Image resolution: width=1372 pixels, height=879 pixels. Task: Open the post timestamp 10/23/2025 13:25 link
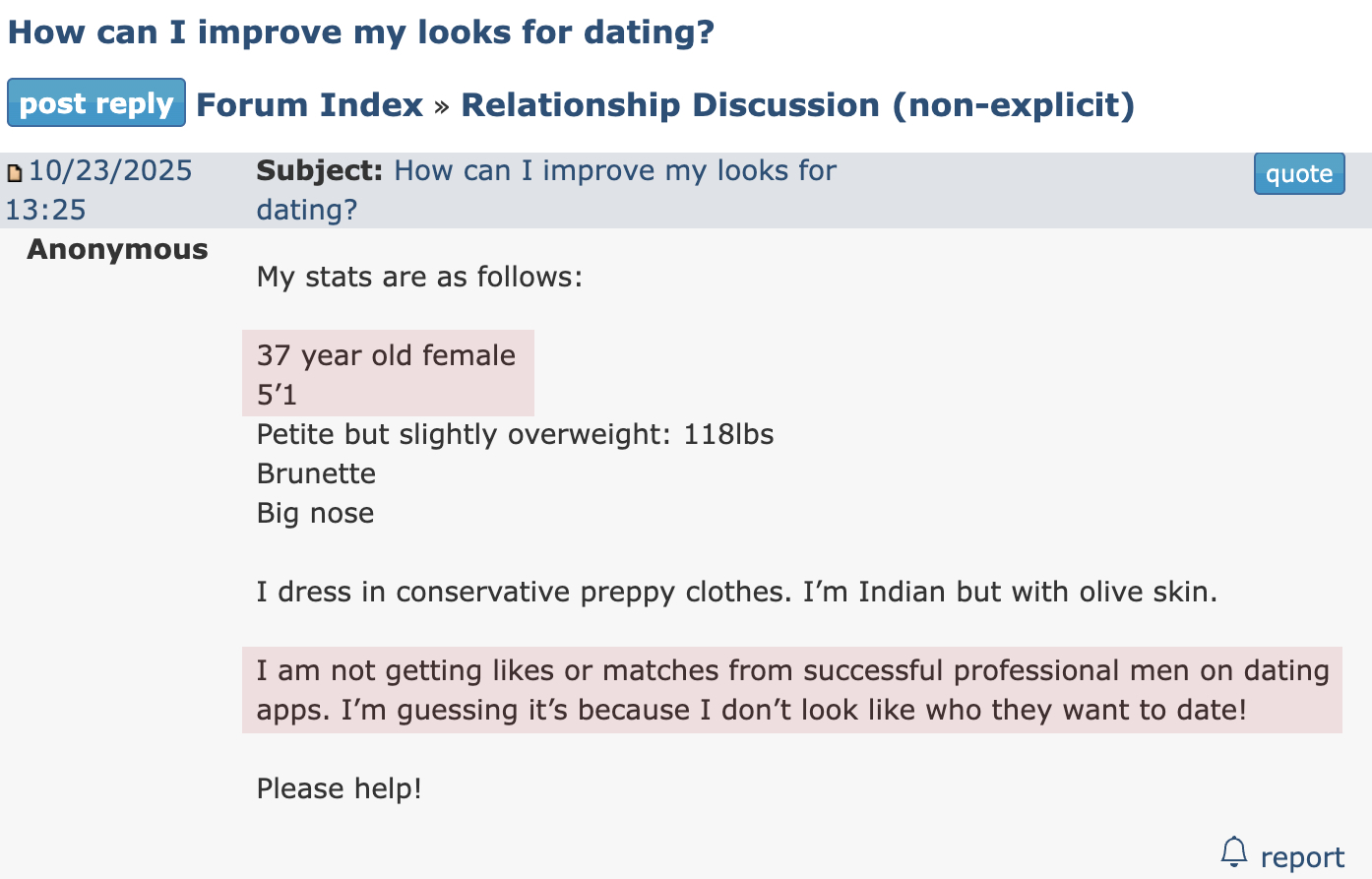coord(108,171)
